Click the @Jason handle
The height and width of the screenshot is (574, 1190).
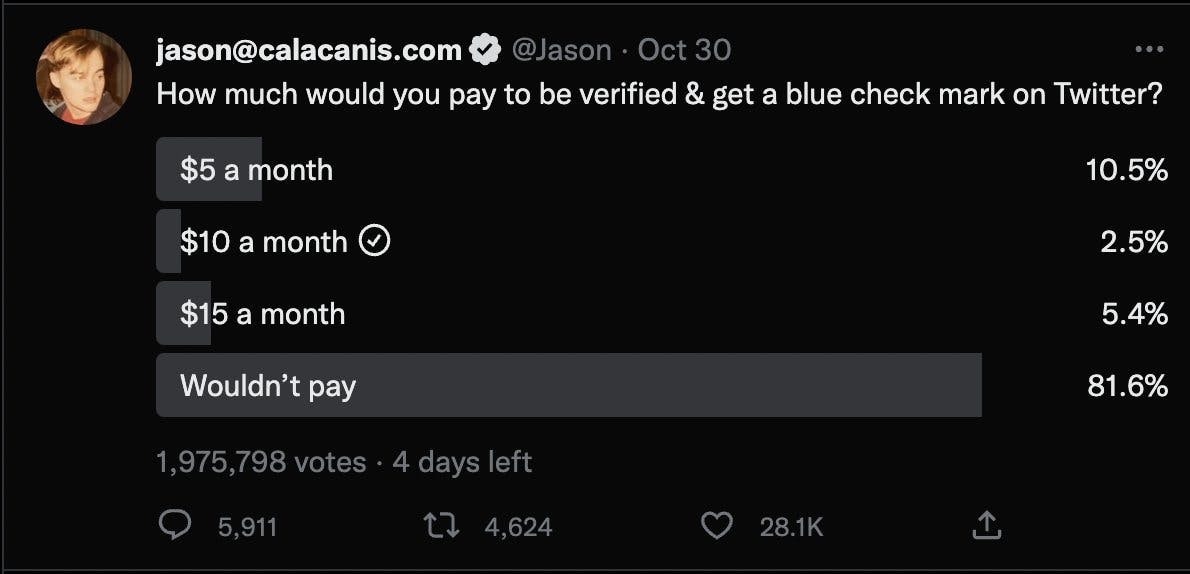pos(561,50)
